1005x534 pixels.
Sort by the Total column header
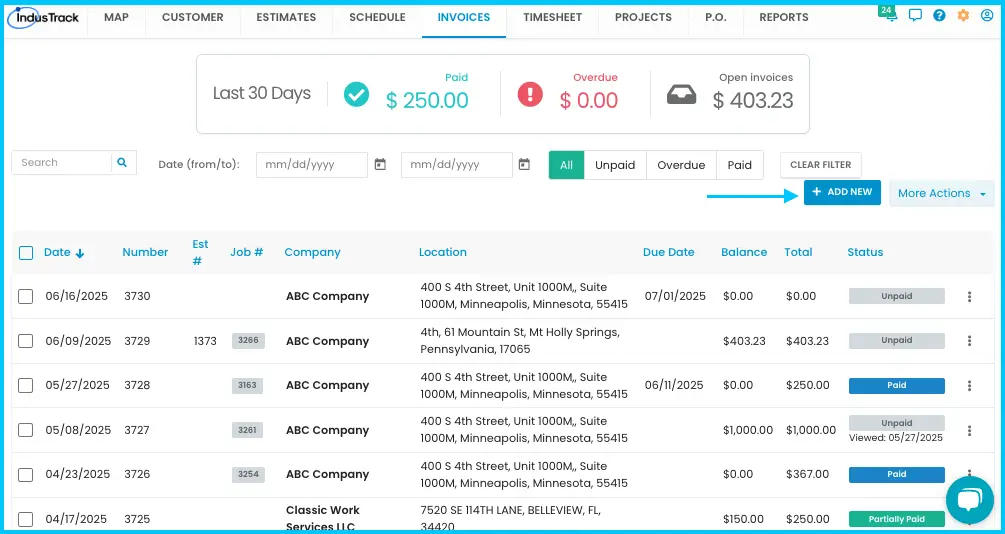tap(799, 253)
